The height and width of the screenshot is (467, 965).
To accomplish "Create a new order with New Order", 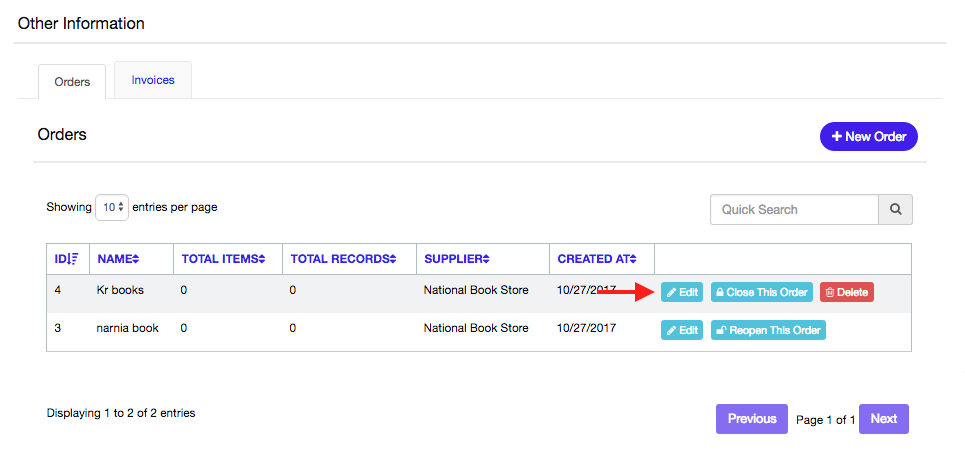I will click(x=868, y=137).
